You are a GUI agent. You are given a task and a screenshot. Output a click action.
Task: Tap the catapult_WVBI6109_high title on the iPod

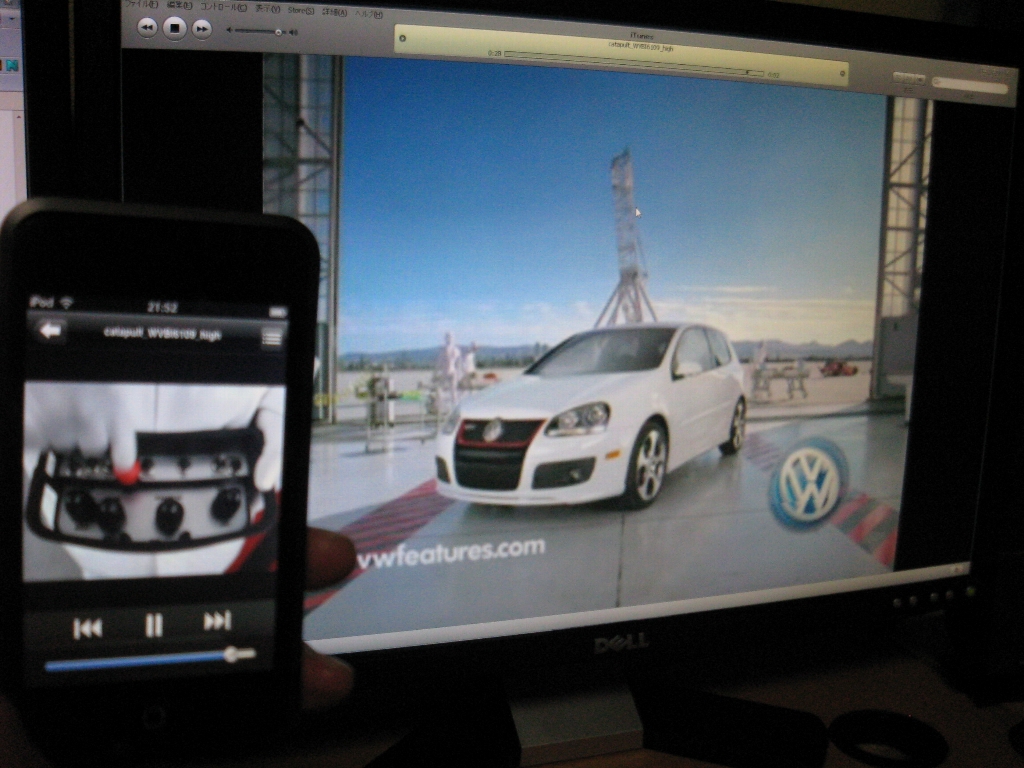click(163, 334)
